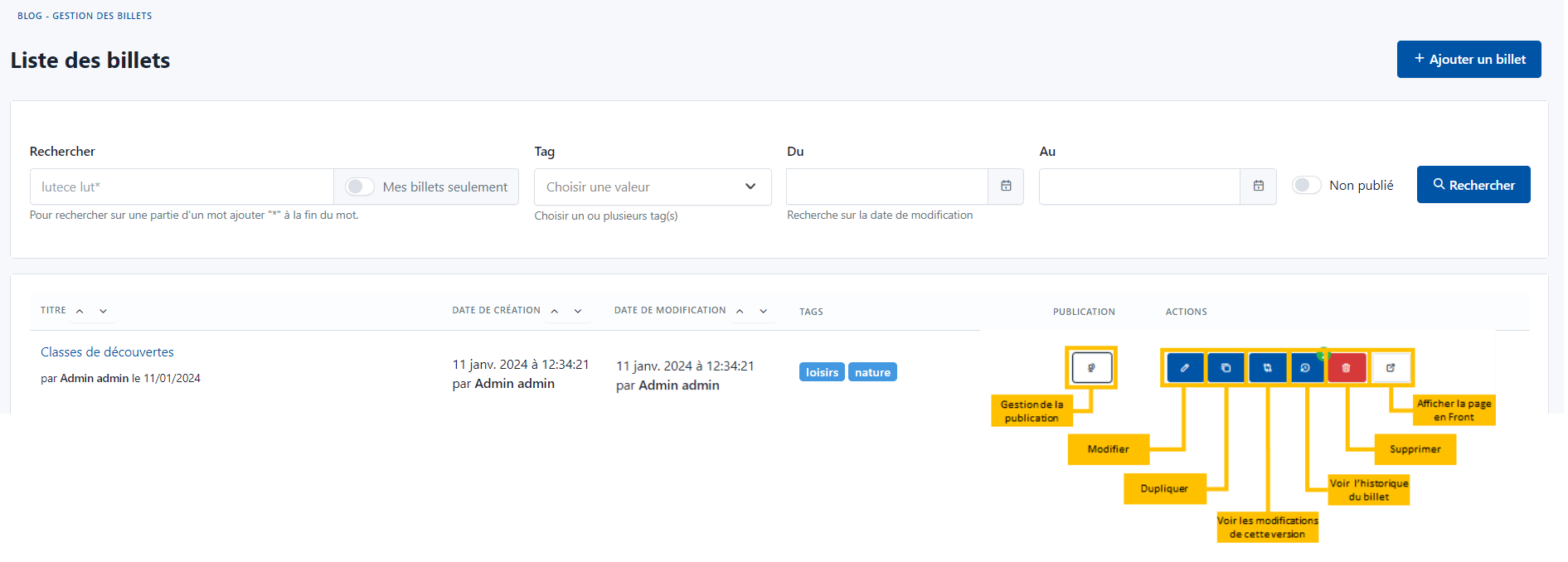Click the Dupliquer copy icon
This screenshot has height=562, width=1568.
coord(1226,368)
